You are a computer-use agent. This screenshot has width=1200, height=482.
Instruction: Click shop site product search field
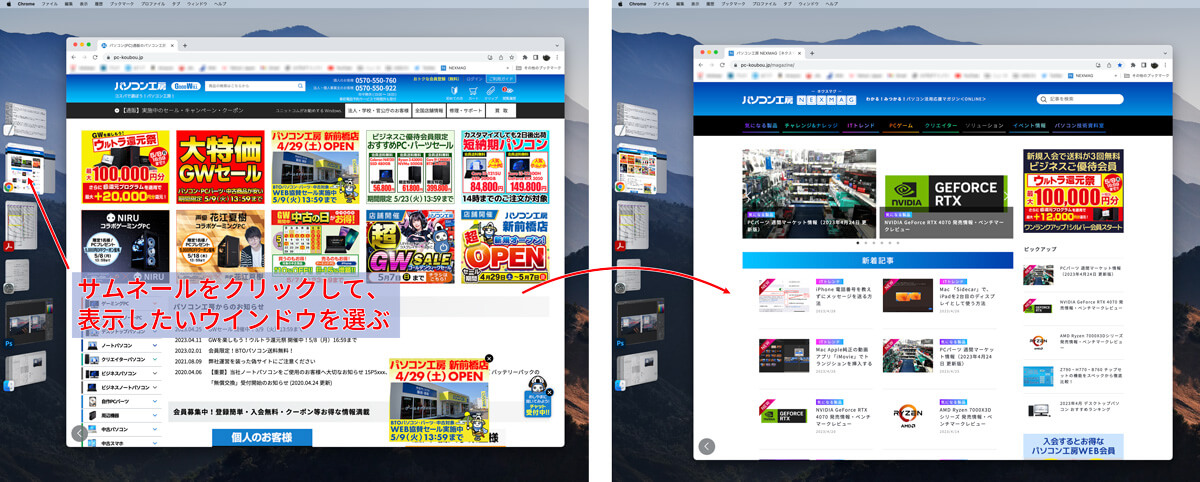tap(257, 87)
